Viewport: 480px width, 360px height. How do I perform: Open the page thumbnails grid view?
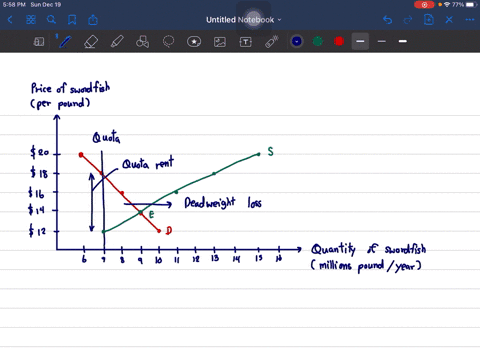31,20
